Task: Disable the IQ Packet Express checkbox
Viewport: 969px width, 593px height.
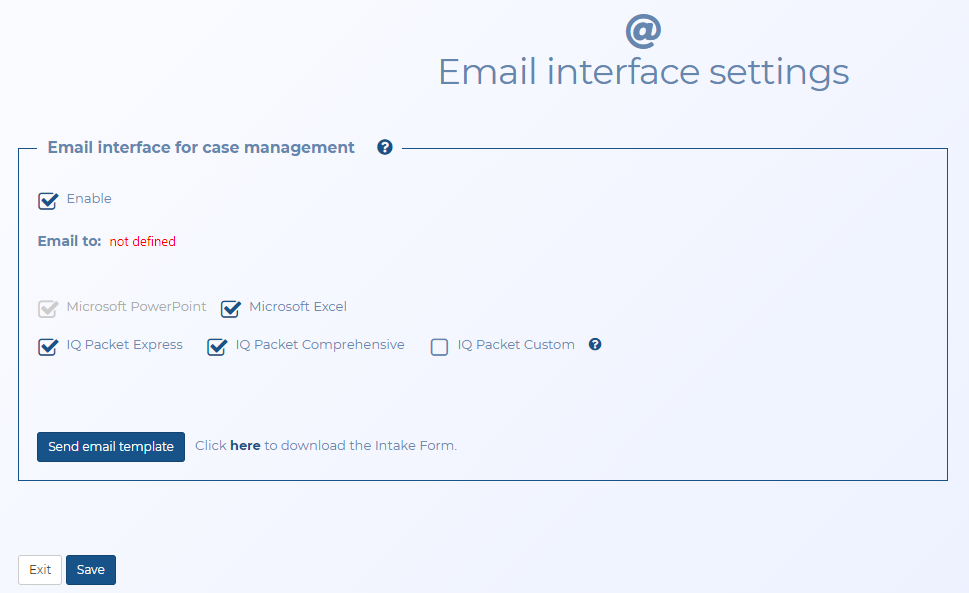Action: click(x=47, y=347)
